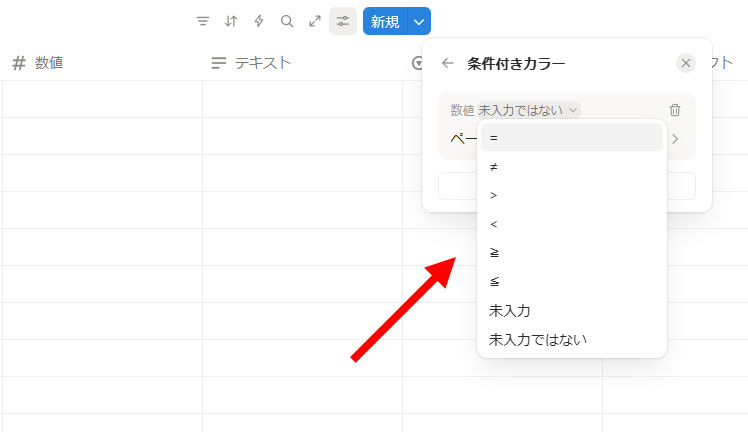Click the lightning automation icon
The width and height of the screenshot is (748, 432).
[x=259, y=21]
